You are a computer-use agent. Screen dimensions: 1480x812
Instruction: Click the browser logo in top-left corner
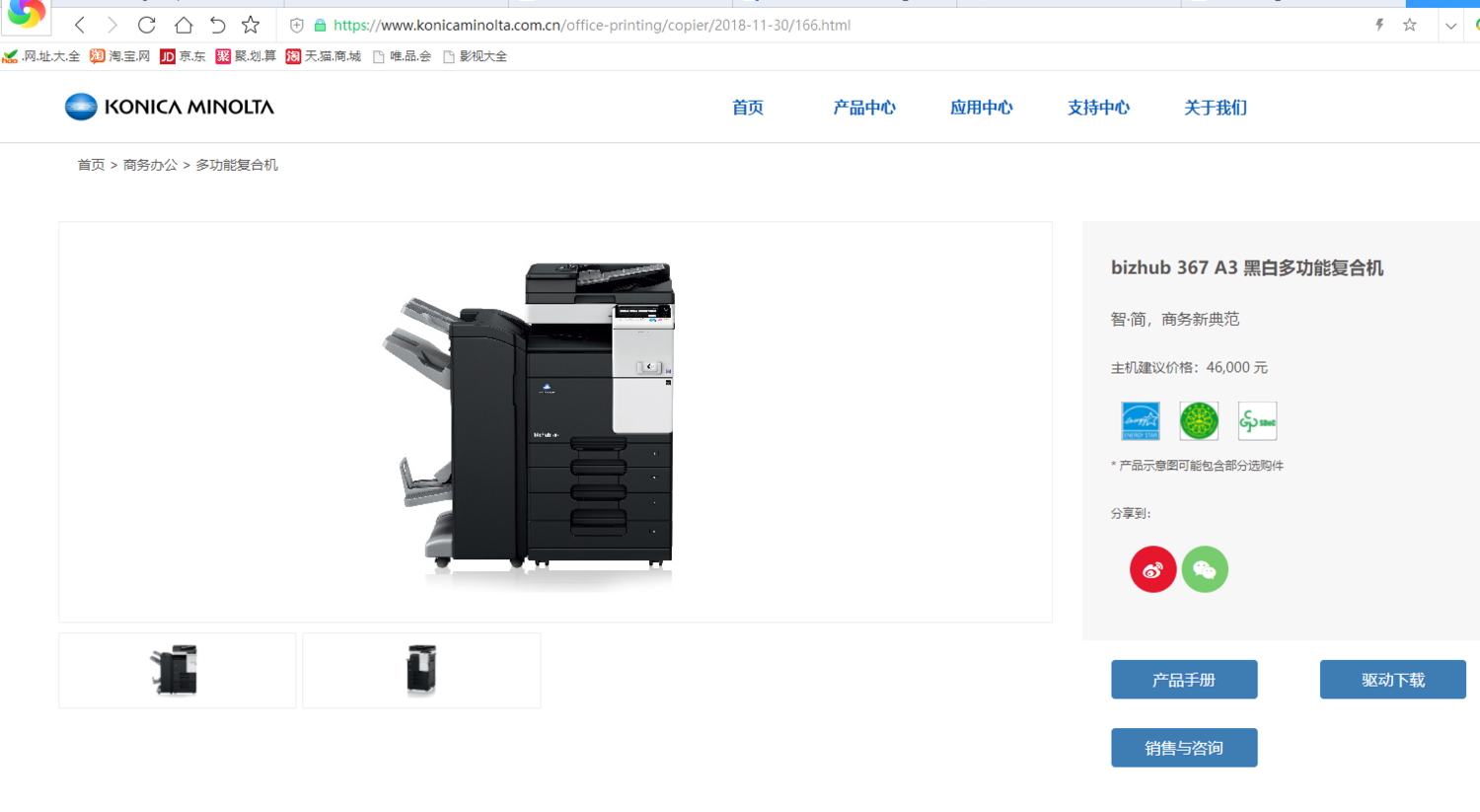(26, 14)
